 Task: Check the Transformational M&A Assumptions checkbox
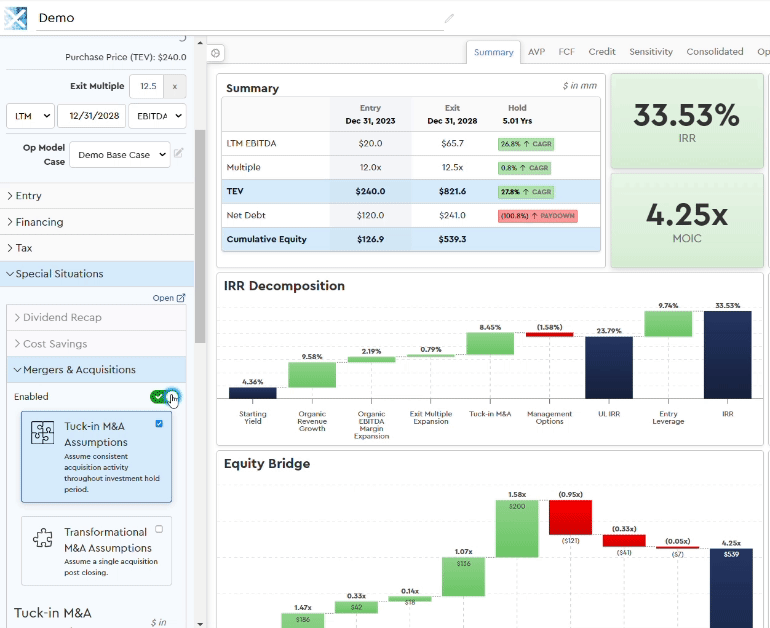pos(159,529)
